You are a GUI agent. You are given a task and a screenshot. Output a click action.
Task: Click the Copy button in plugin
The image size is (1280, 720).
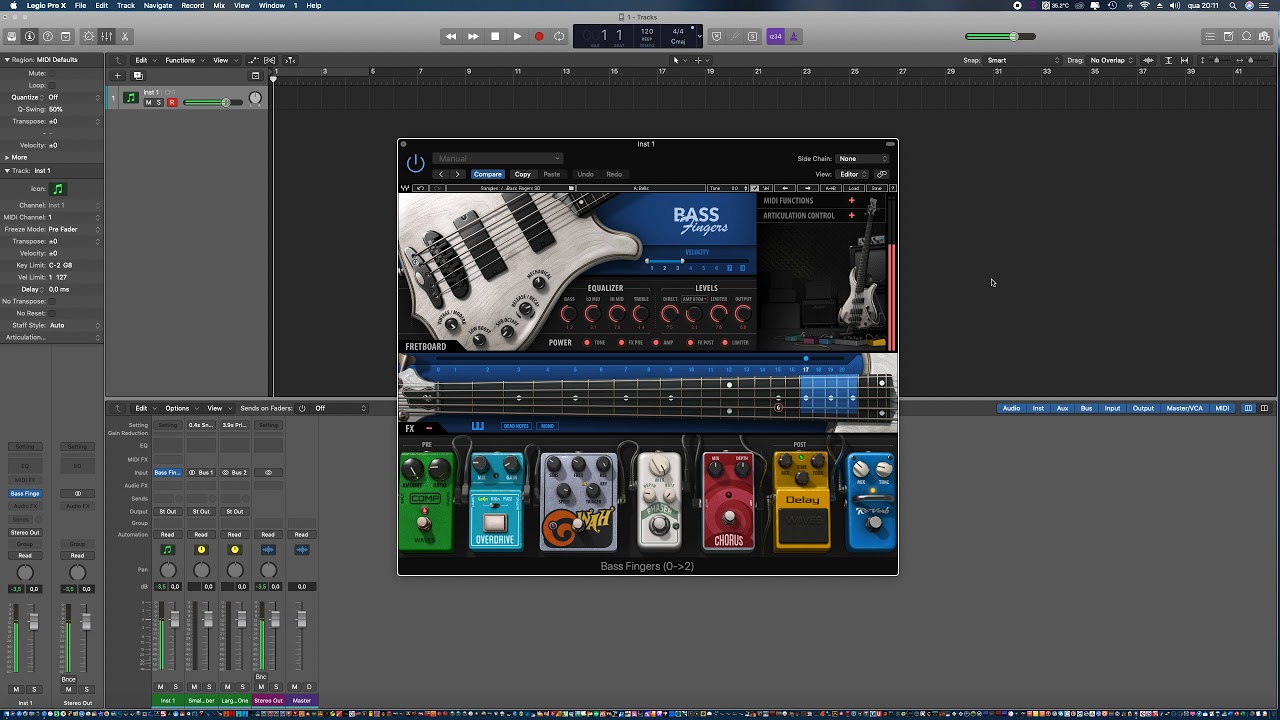[x=523, y=174]
